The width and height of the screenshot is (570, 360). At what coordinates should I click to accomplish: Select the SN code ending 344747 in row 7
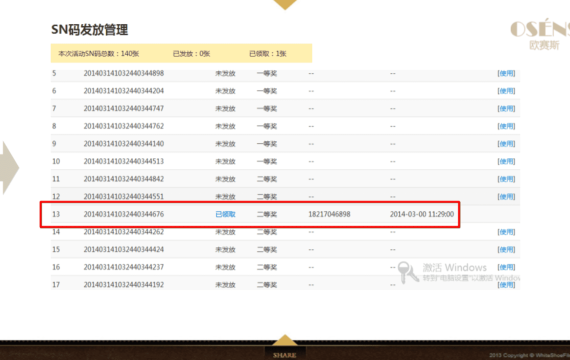(x=124, y=108)
